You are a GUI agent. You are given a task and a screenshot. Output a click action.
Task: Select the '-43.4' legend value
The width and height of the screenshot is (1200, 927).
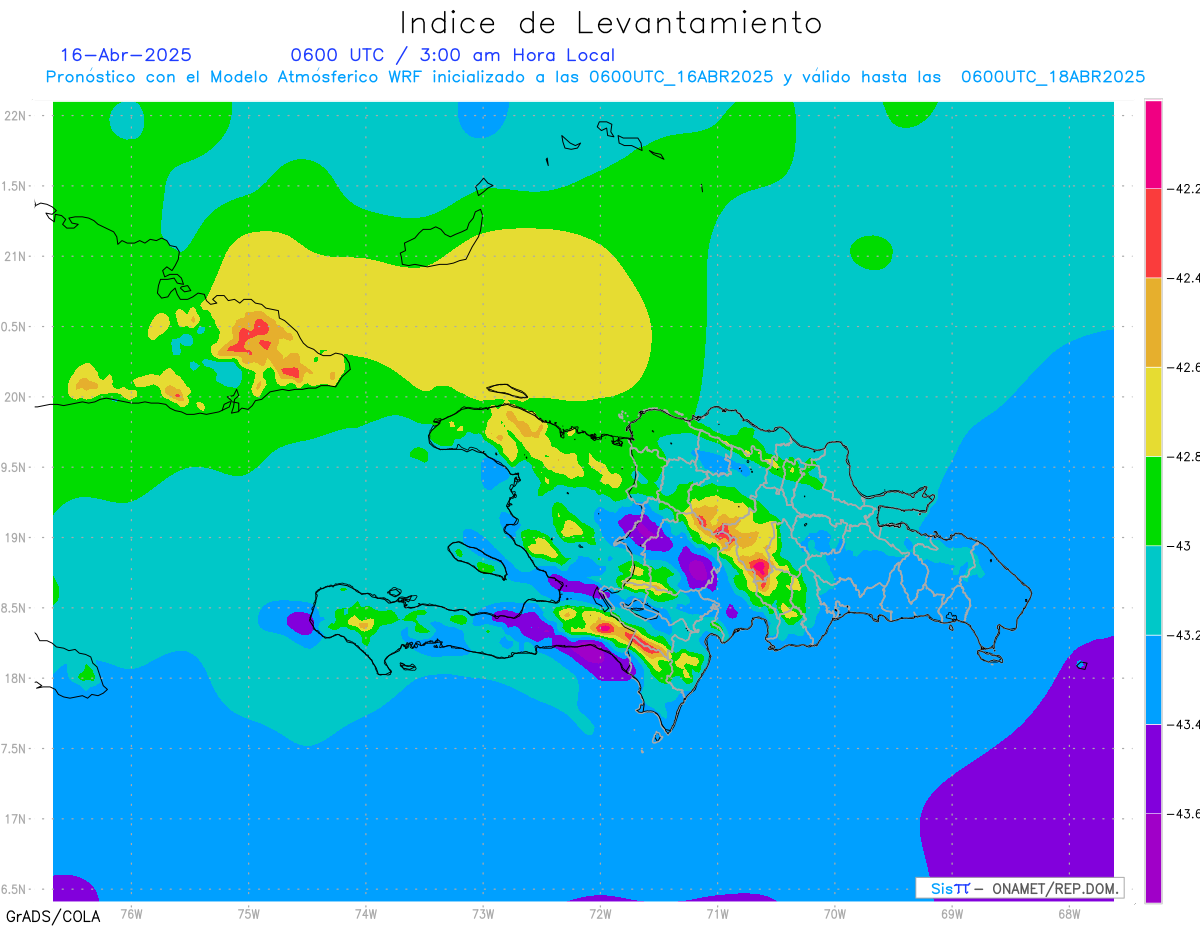pyautogui.click(x=1185, y=724)
